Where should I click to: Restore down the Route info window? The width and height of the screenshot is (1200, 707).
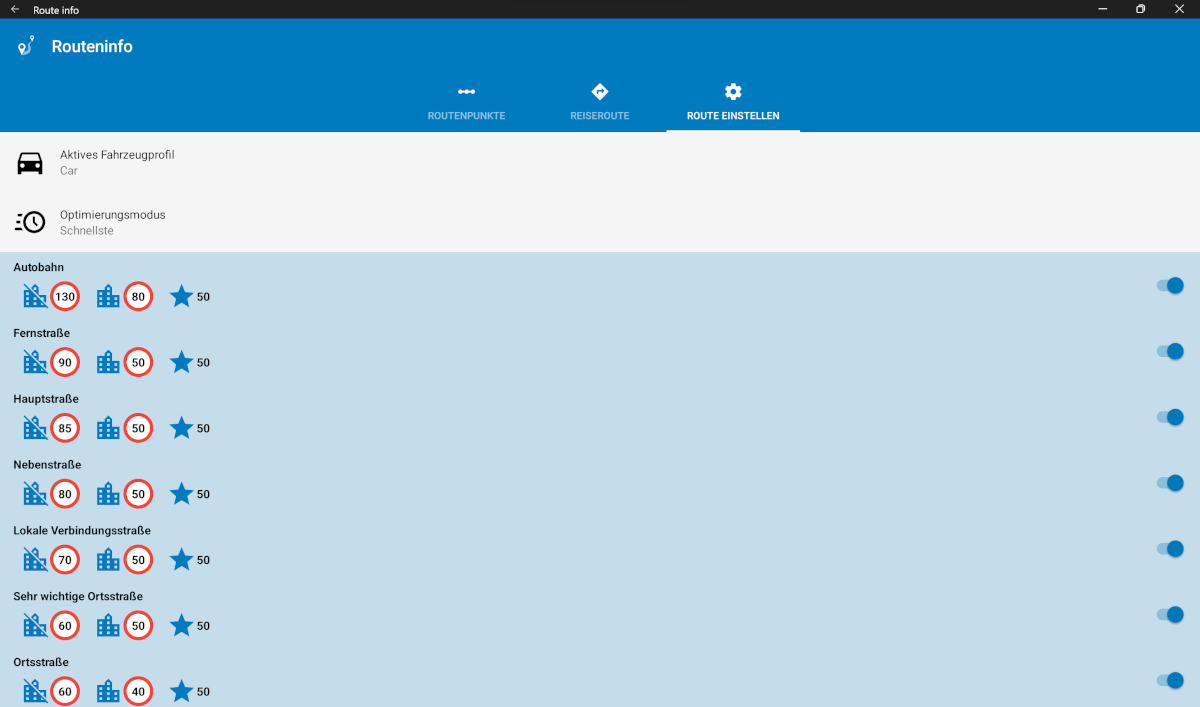pyautogui.click(x=1140, y=9)
